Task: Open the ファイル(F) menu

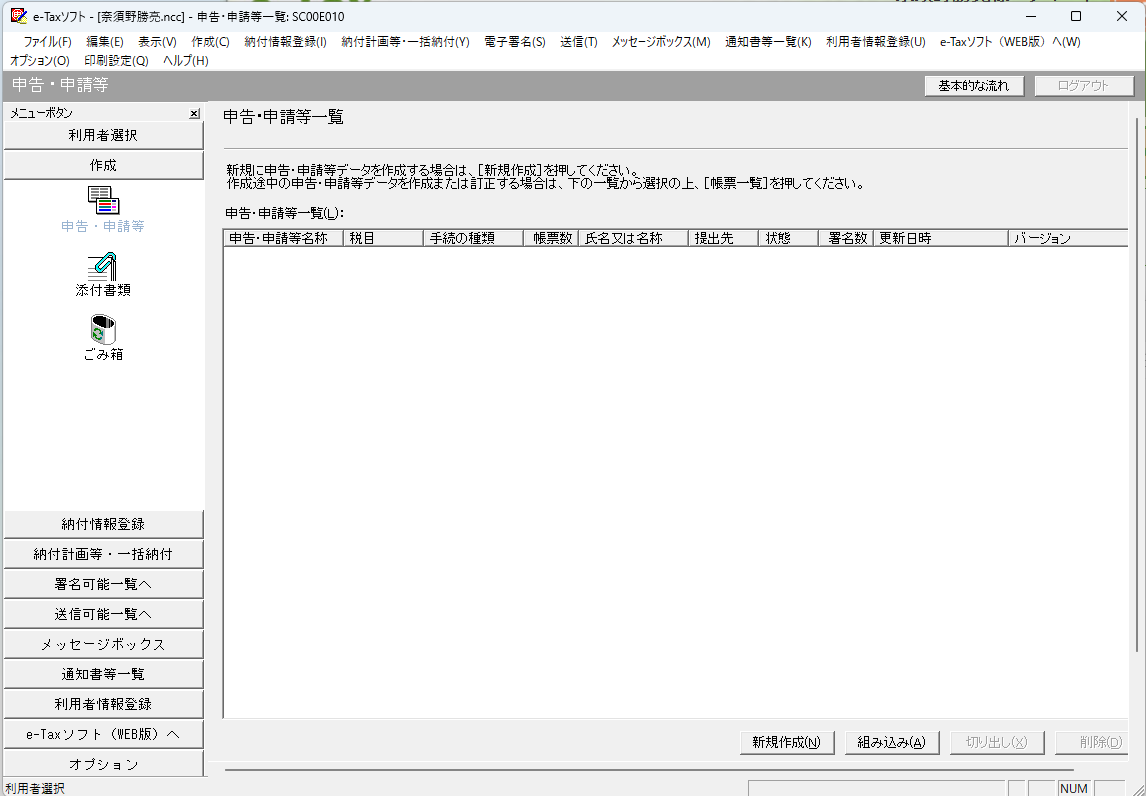Action: pos(47,42)
